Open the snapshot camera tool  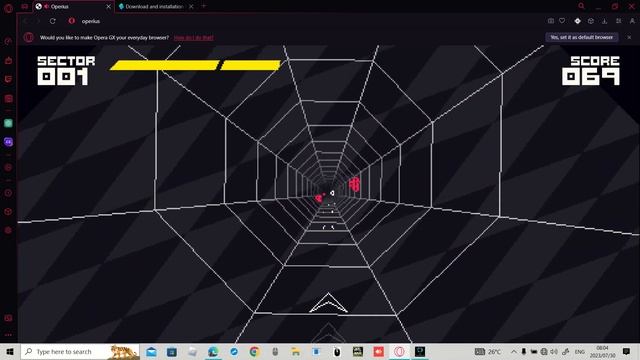(x=551, y=21)
